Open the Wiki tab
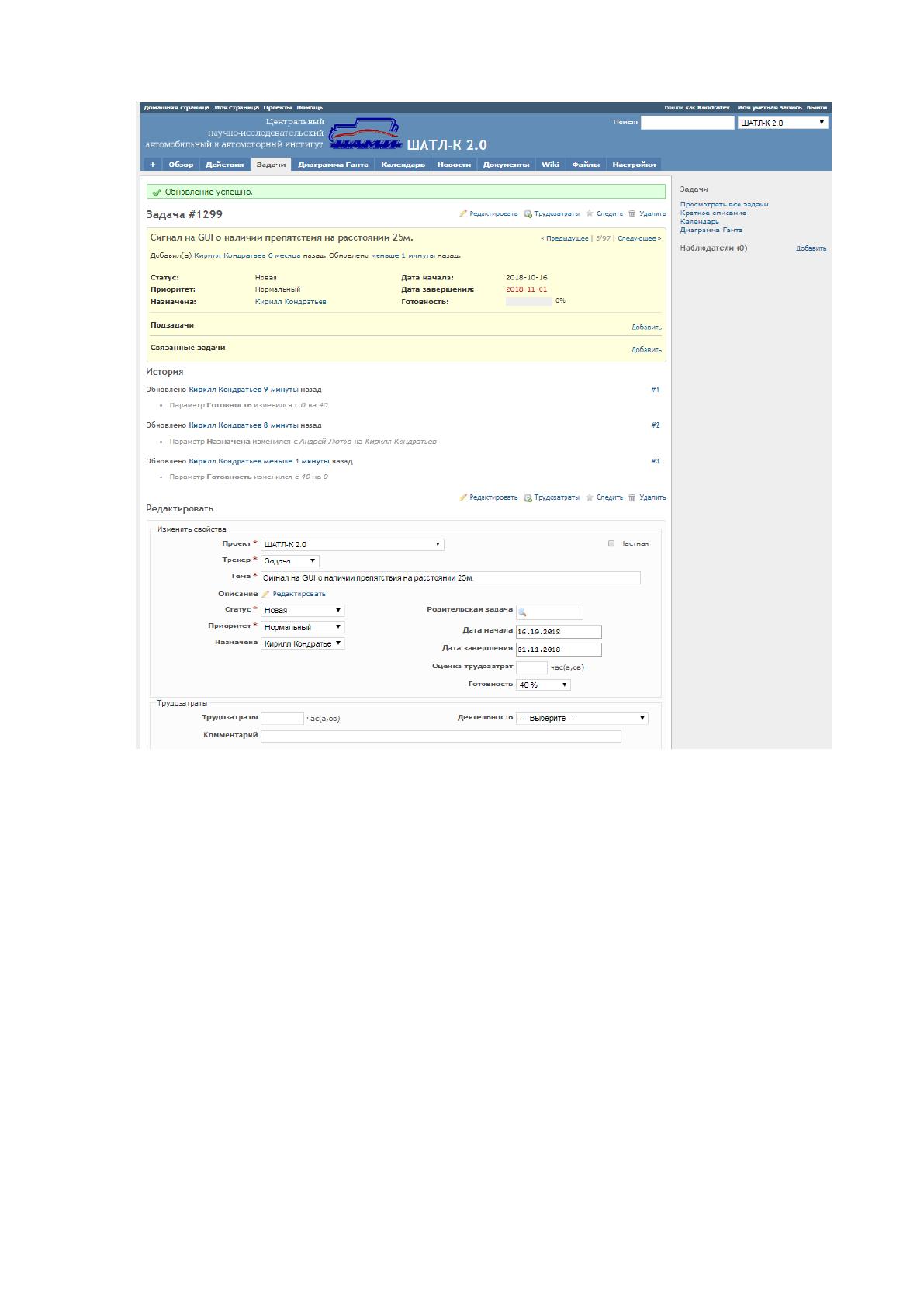The image size is (924, 1307). click(x=550, y=165)
